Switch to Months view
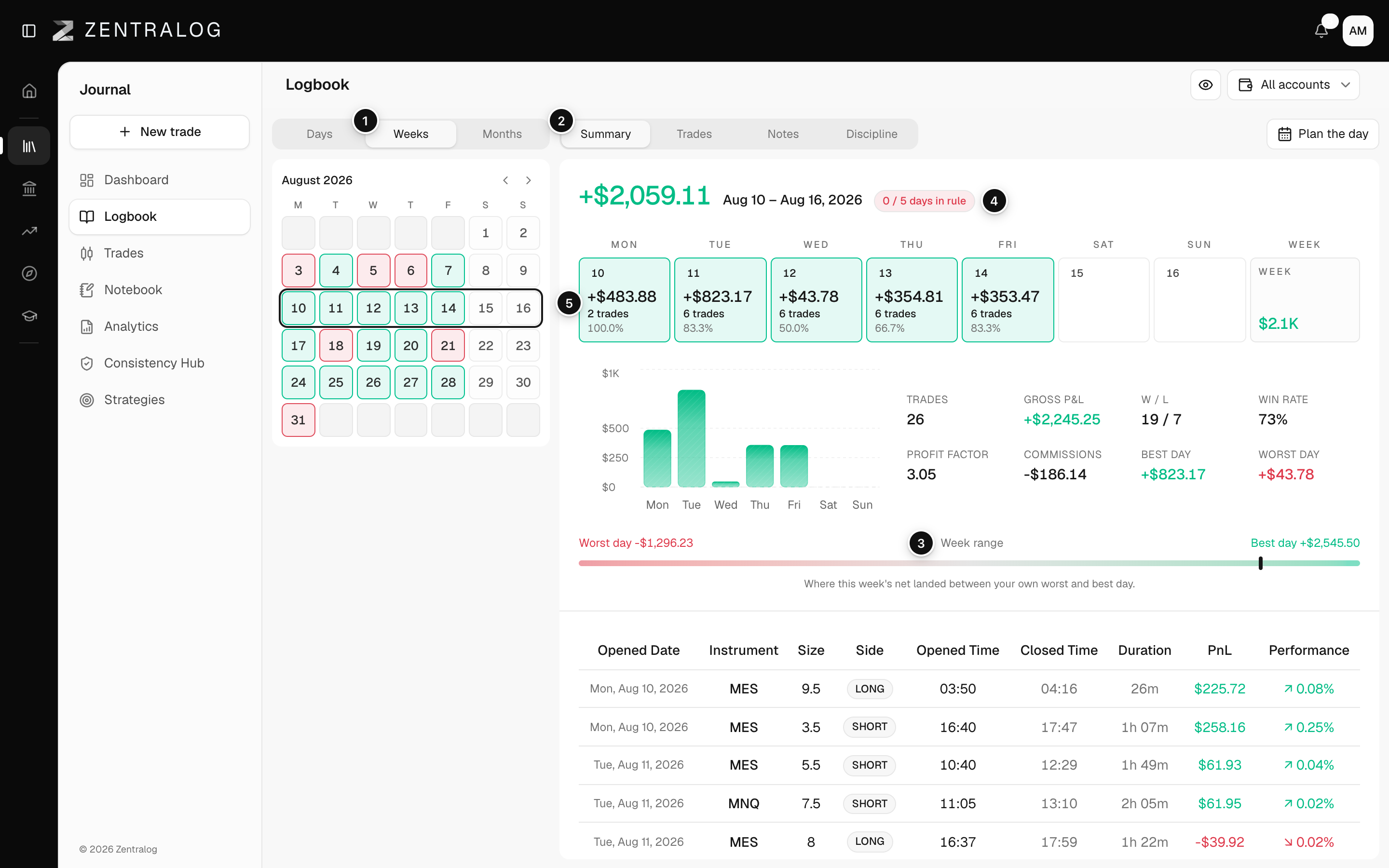 coord(502,134)
